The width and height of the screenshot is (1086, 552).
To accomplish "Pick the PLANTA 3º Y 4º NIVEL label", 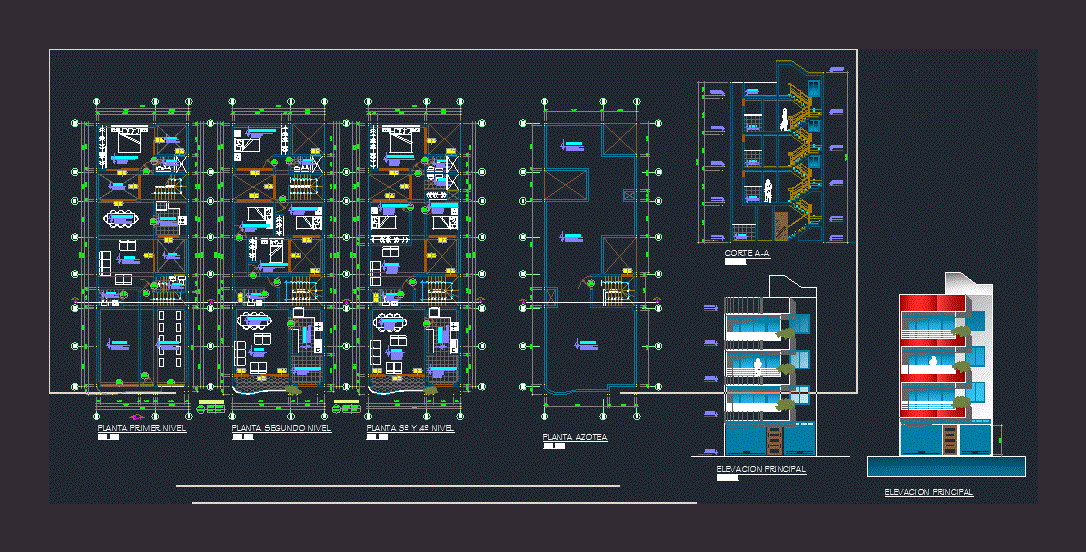I will pos(410,428).
